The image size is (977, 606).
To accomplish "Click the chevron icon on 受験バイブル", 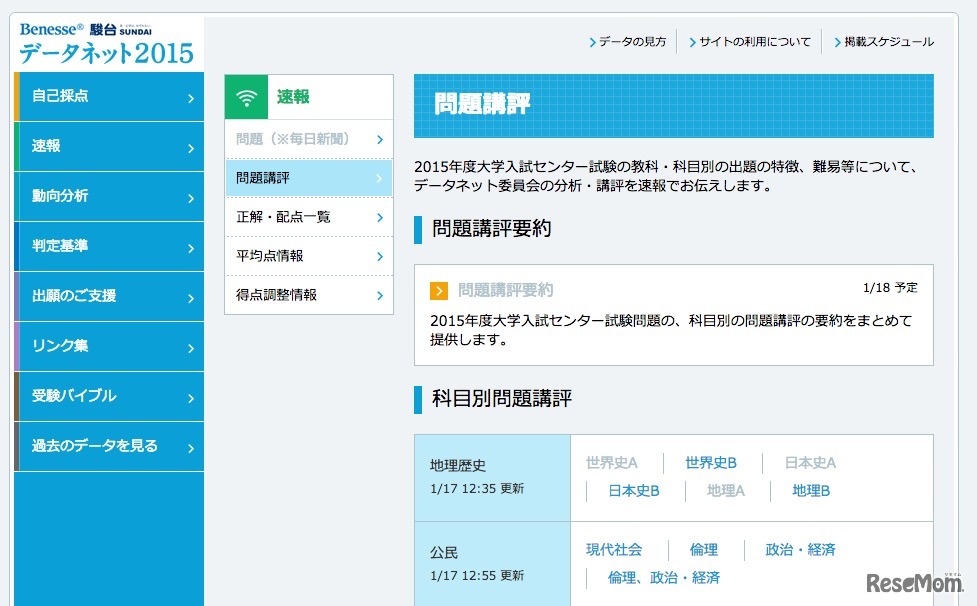I will (x=190, y=396).
